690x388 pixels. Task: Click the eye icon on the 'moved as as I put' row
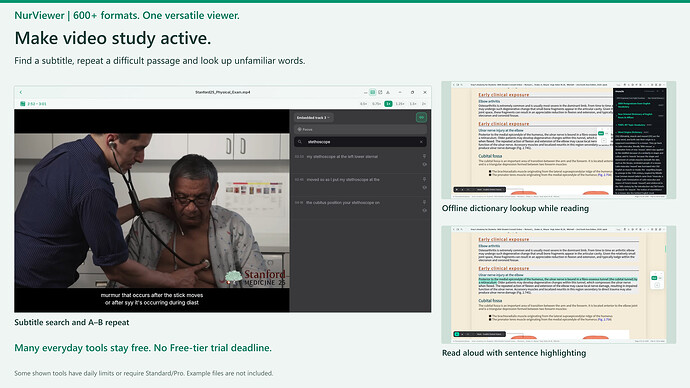point(424,187)
